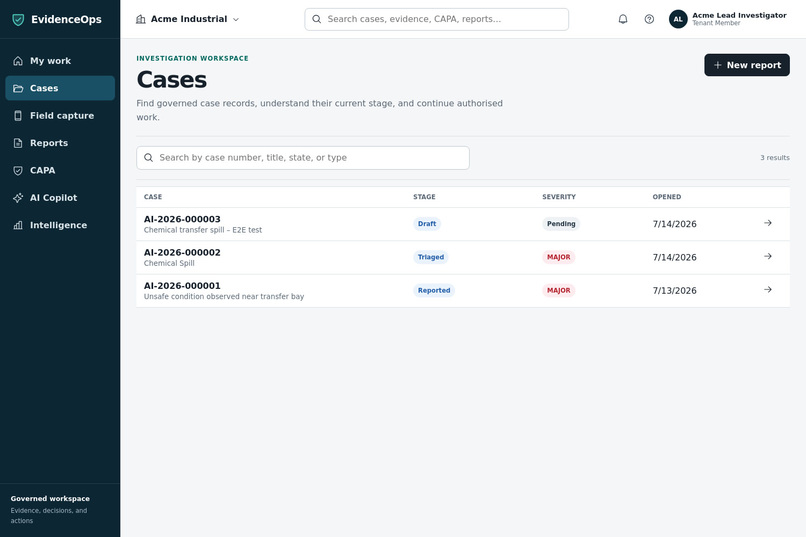806x537 pixels.
Task: Launch AI Copilot from sidebar
Action: click(x=60, y=198)
